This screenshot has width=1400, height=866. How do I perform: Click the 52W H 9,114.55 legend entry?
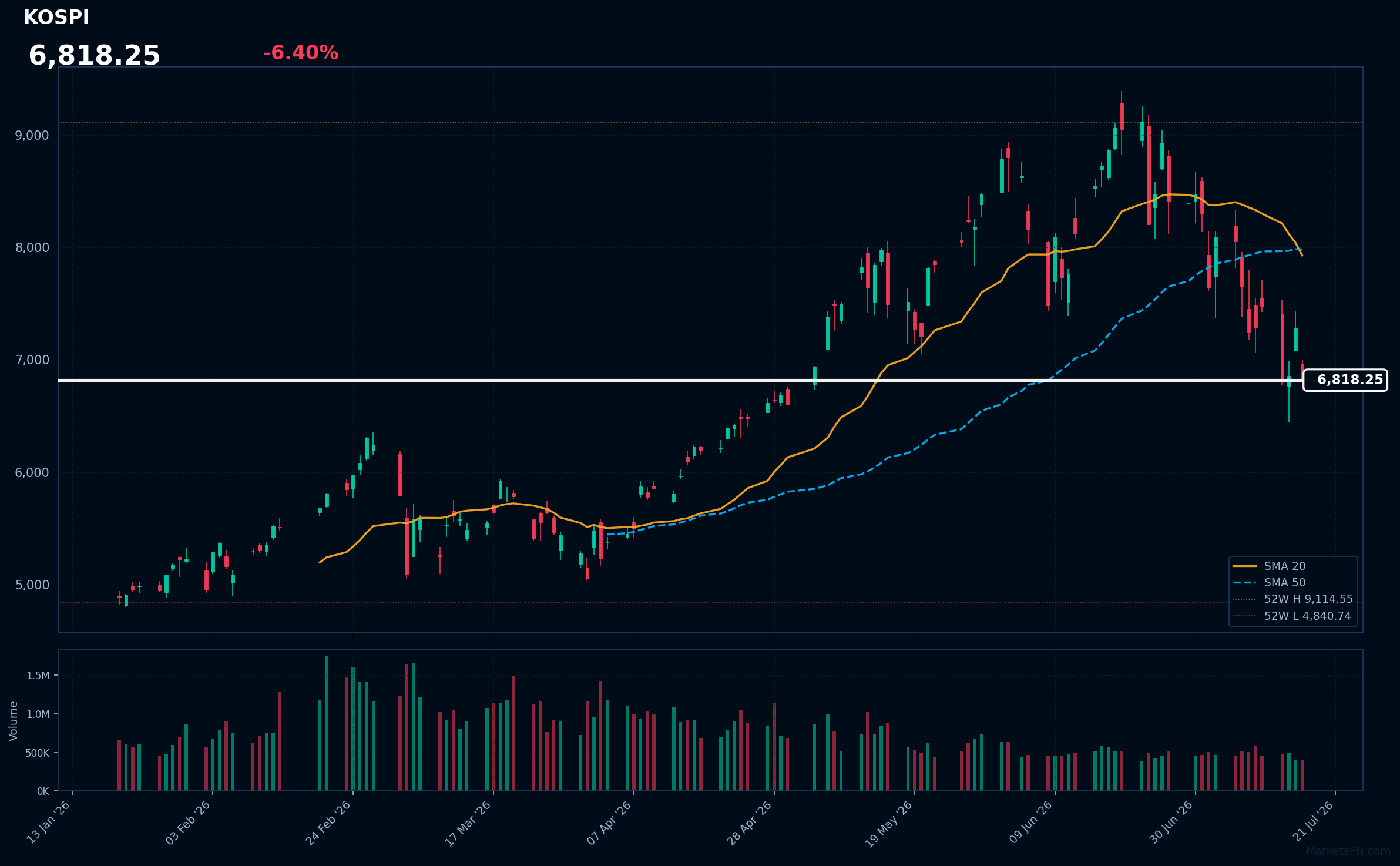(1292, 599)
